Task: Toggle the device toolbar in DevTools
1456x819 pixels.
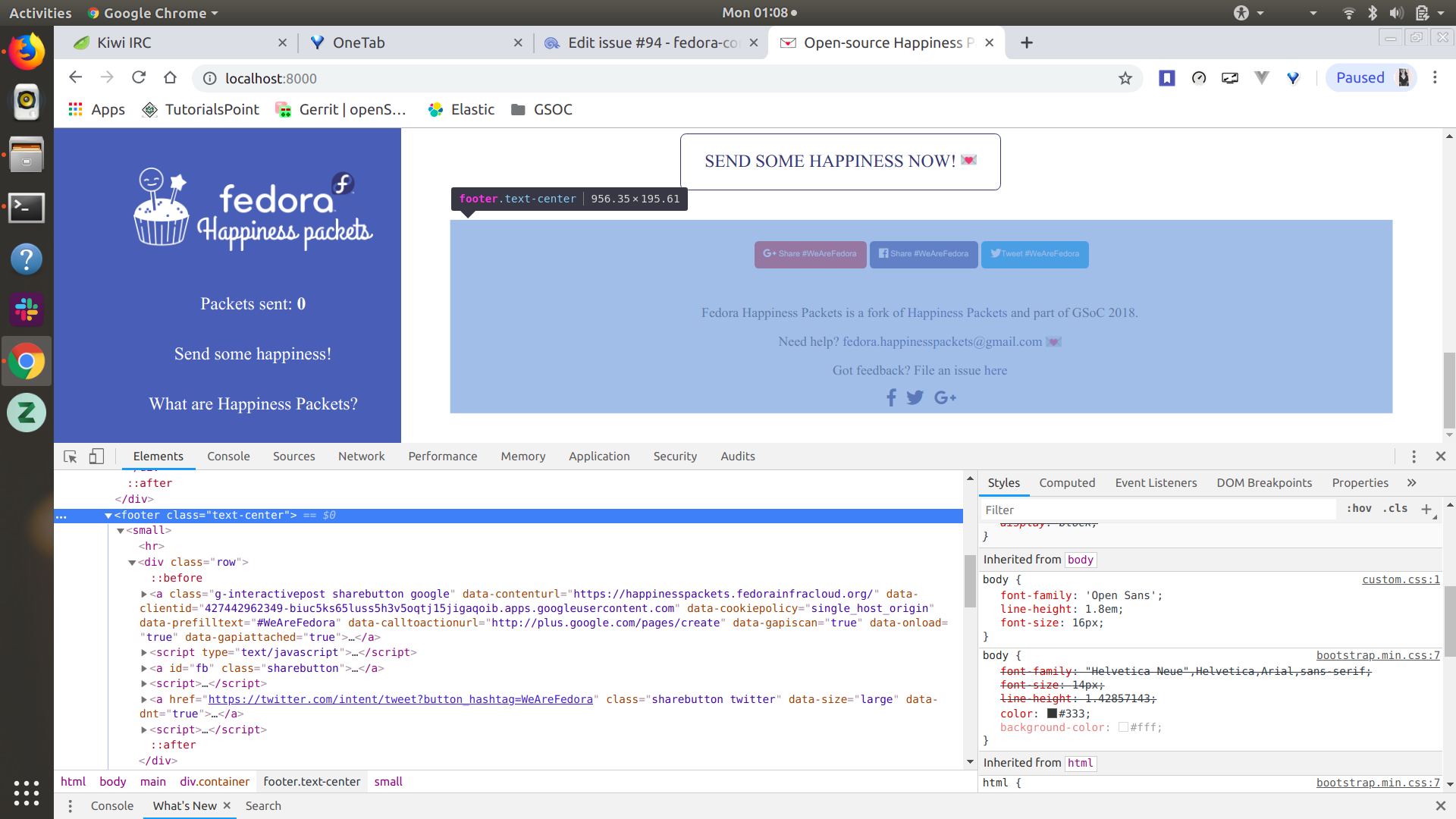Action: coord(96,457)
